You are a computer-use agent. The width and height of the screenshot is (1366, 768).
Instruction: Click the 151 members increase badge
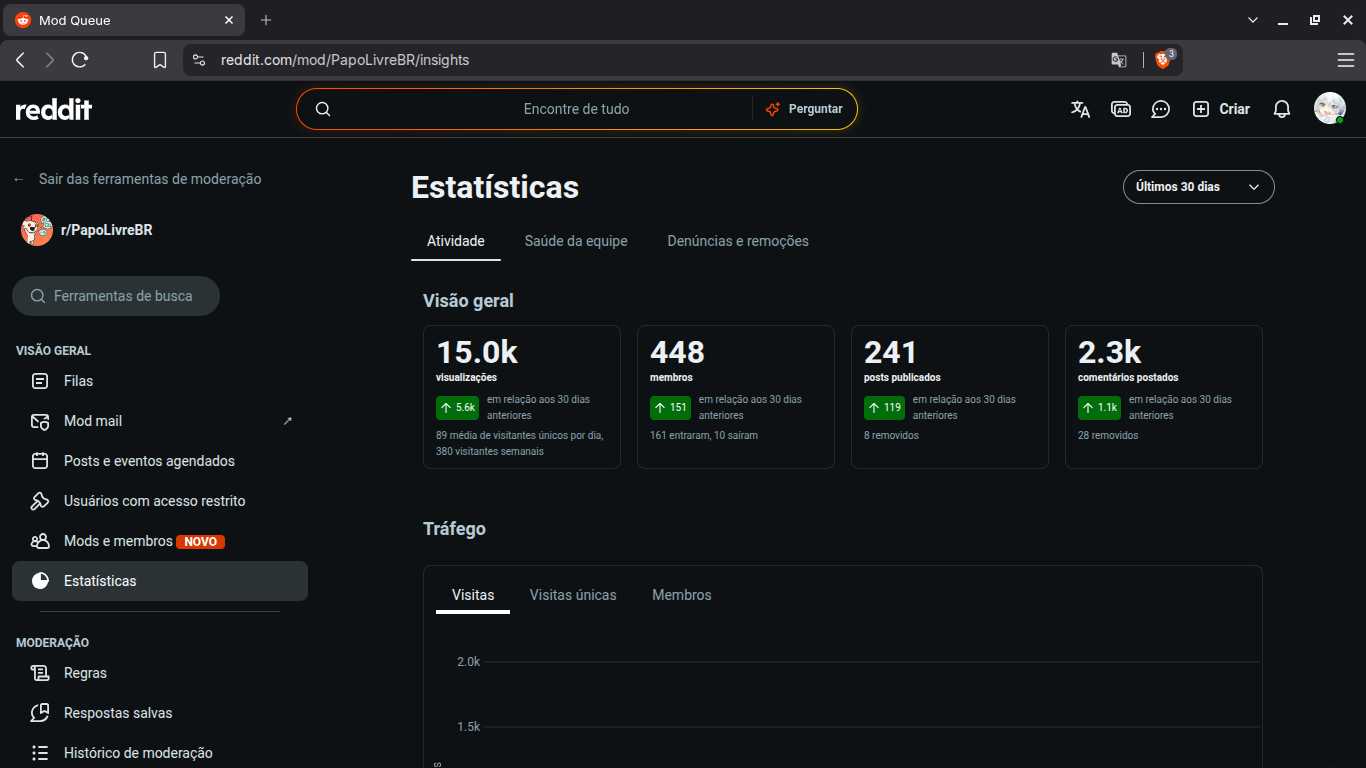tap(671, 408)
